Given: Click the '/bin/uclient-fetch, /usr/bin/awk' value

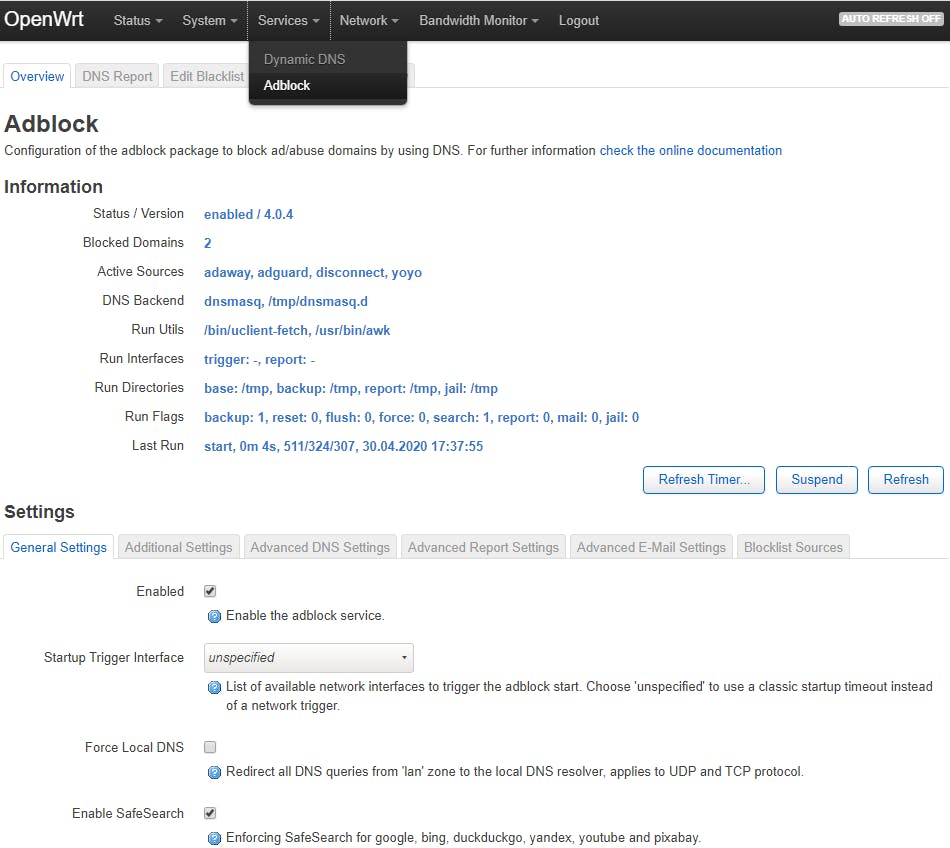Looking at the screenshot, I should 297,331.
